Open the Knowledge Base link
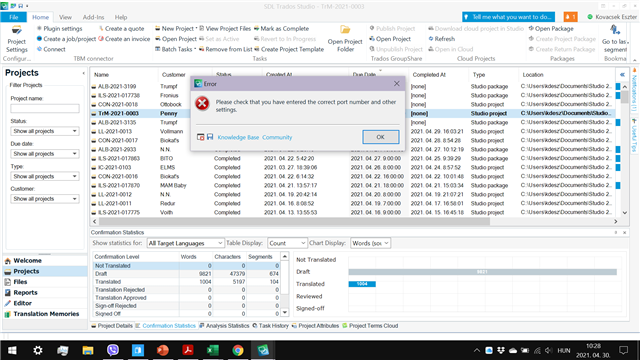The height and width of the screenshot is (360, 640). coord(238,137)
